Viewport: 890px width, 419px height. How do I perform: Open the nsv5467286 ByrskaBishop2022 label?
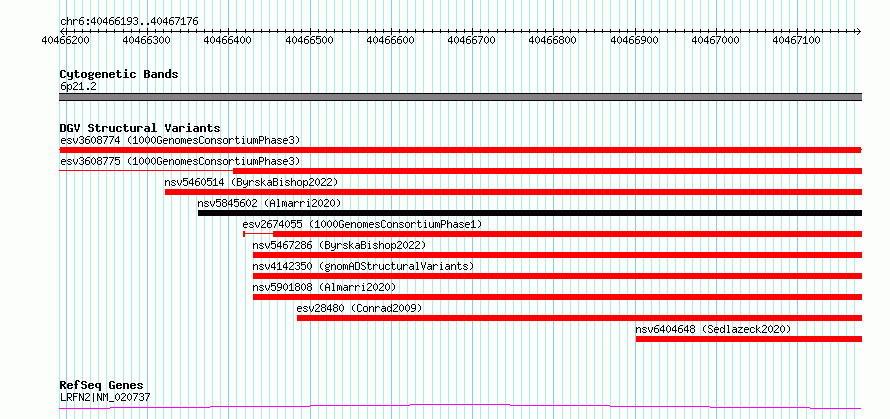[339, 245]
